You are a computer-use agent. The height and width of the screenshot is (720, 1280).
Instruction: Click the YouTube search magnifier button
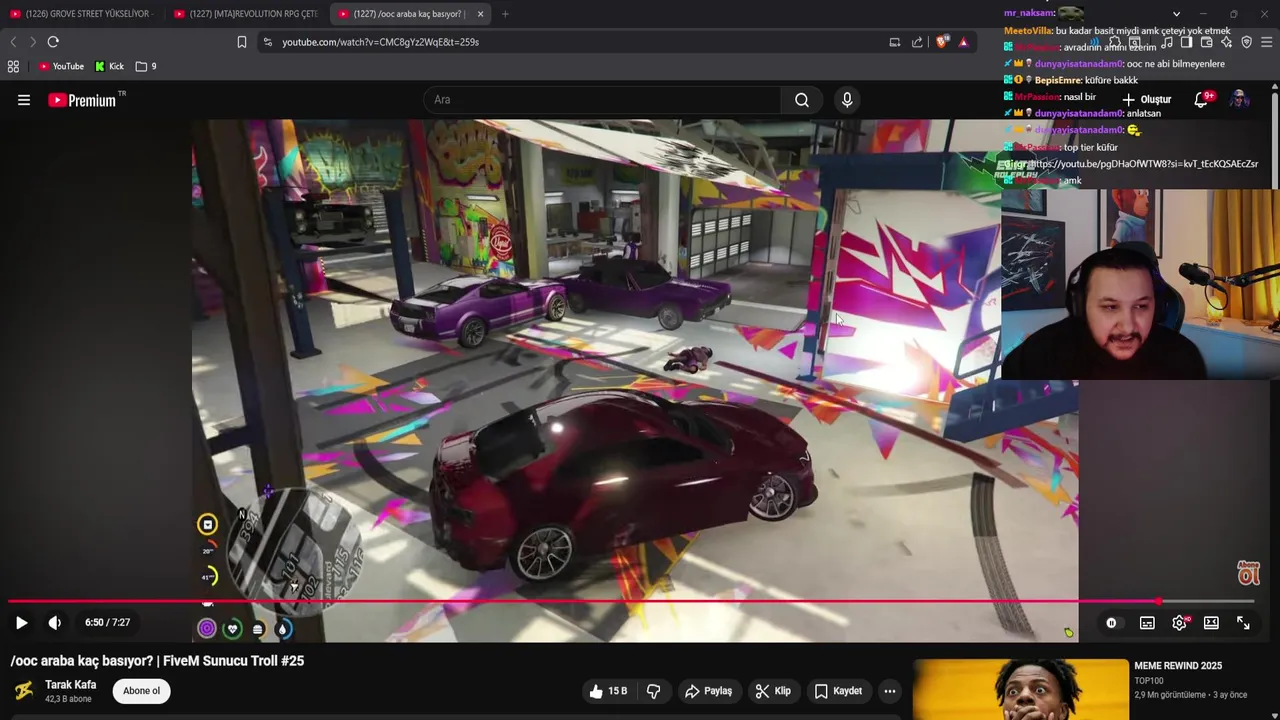(x=802, y=100)
